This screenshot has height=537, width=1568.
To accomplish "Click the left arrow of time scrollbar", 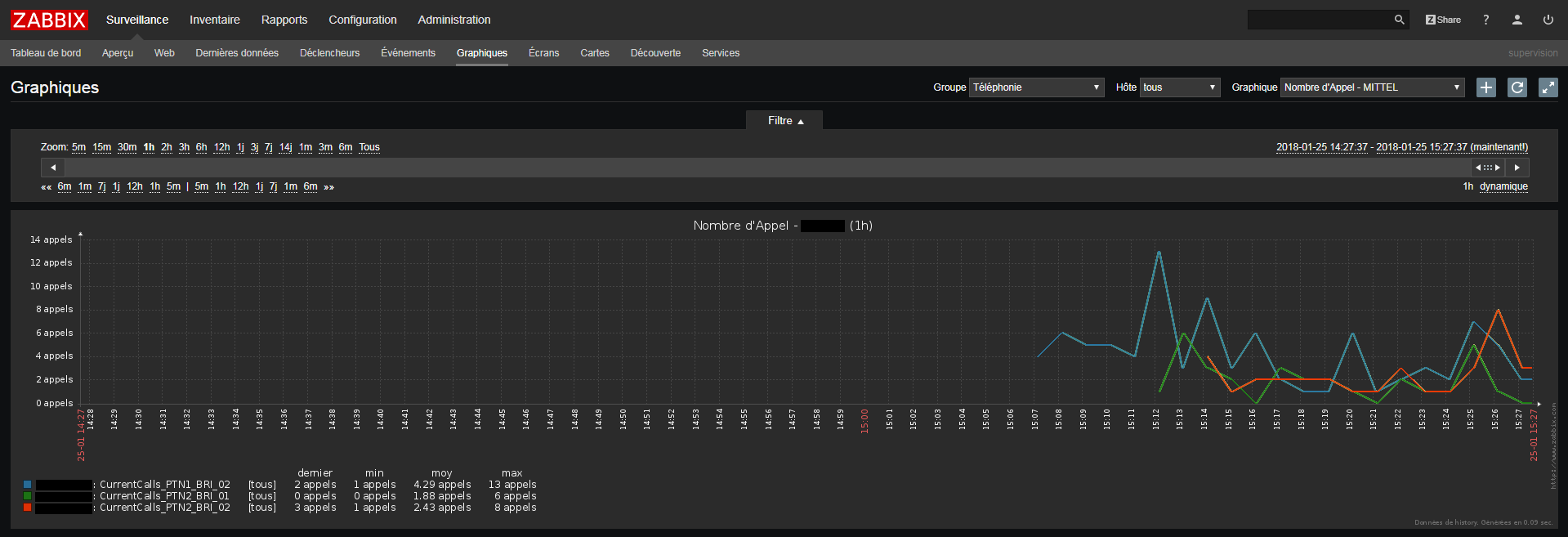I will point(52,168).
